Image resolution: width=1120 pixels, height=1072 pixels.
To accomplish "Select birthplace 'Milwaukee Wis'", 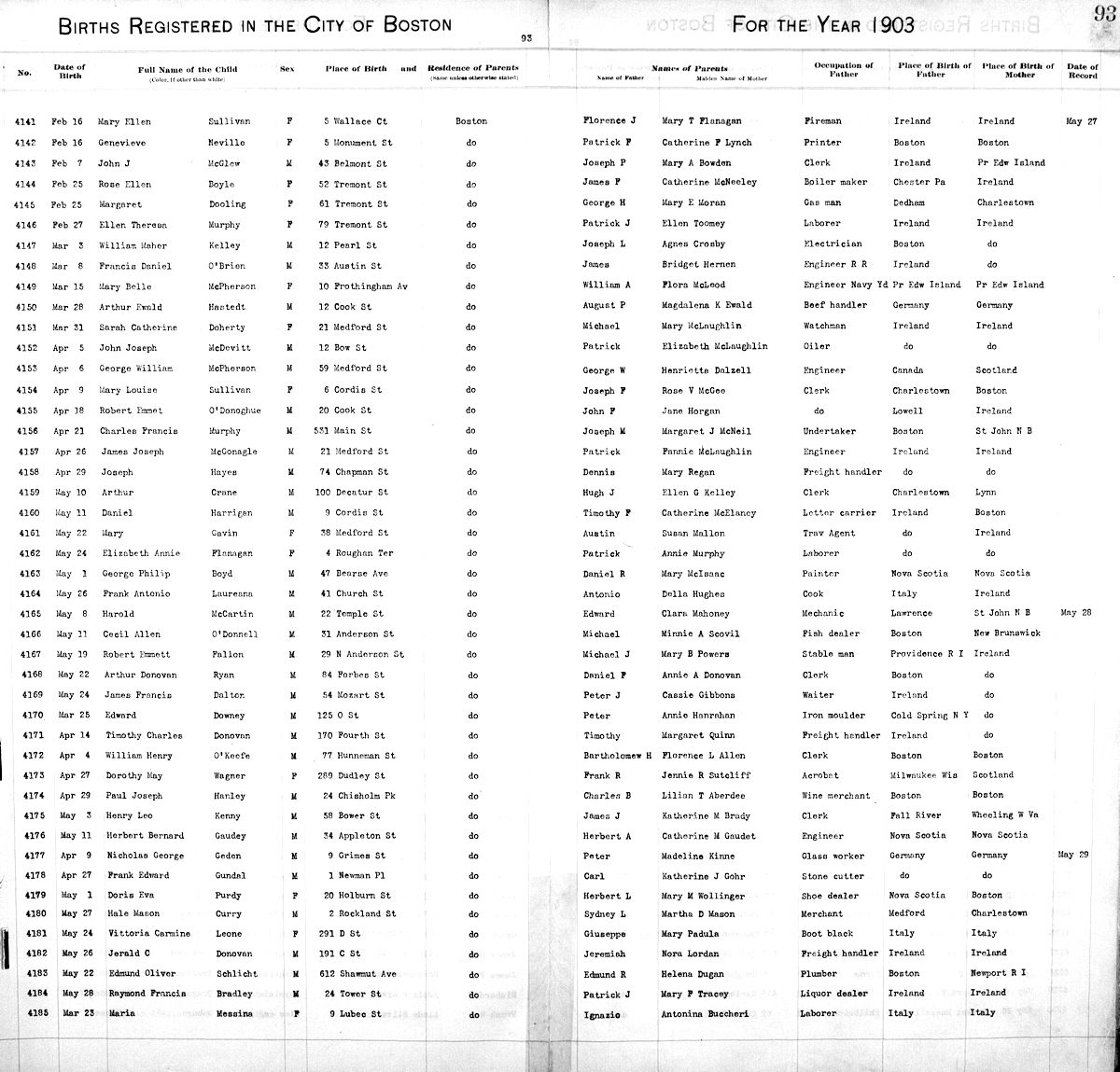I will (925, 776).
